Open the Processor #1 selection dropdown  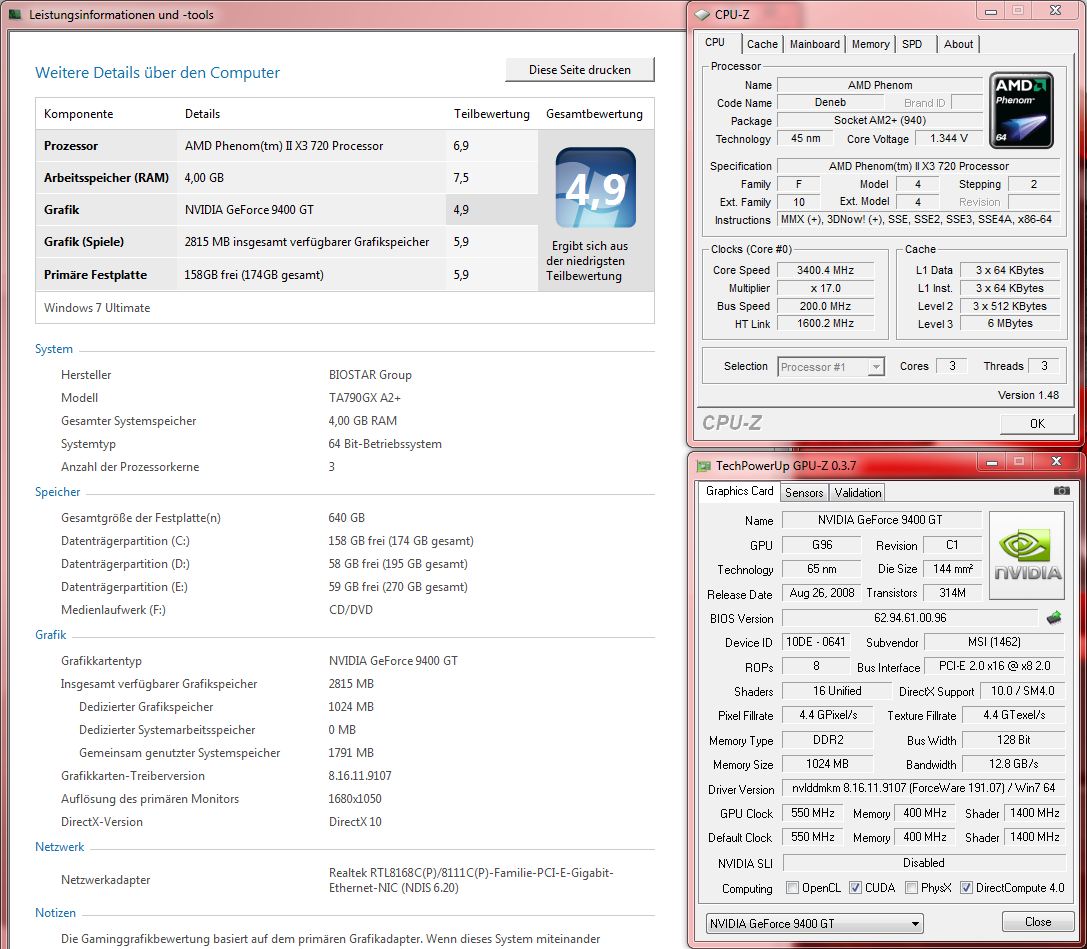[x=830, y=367]
